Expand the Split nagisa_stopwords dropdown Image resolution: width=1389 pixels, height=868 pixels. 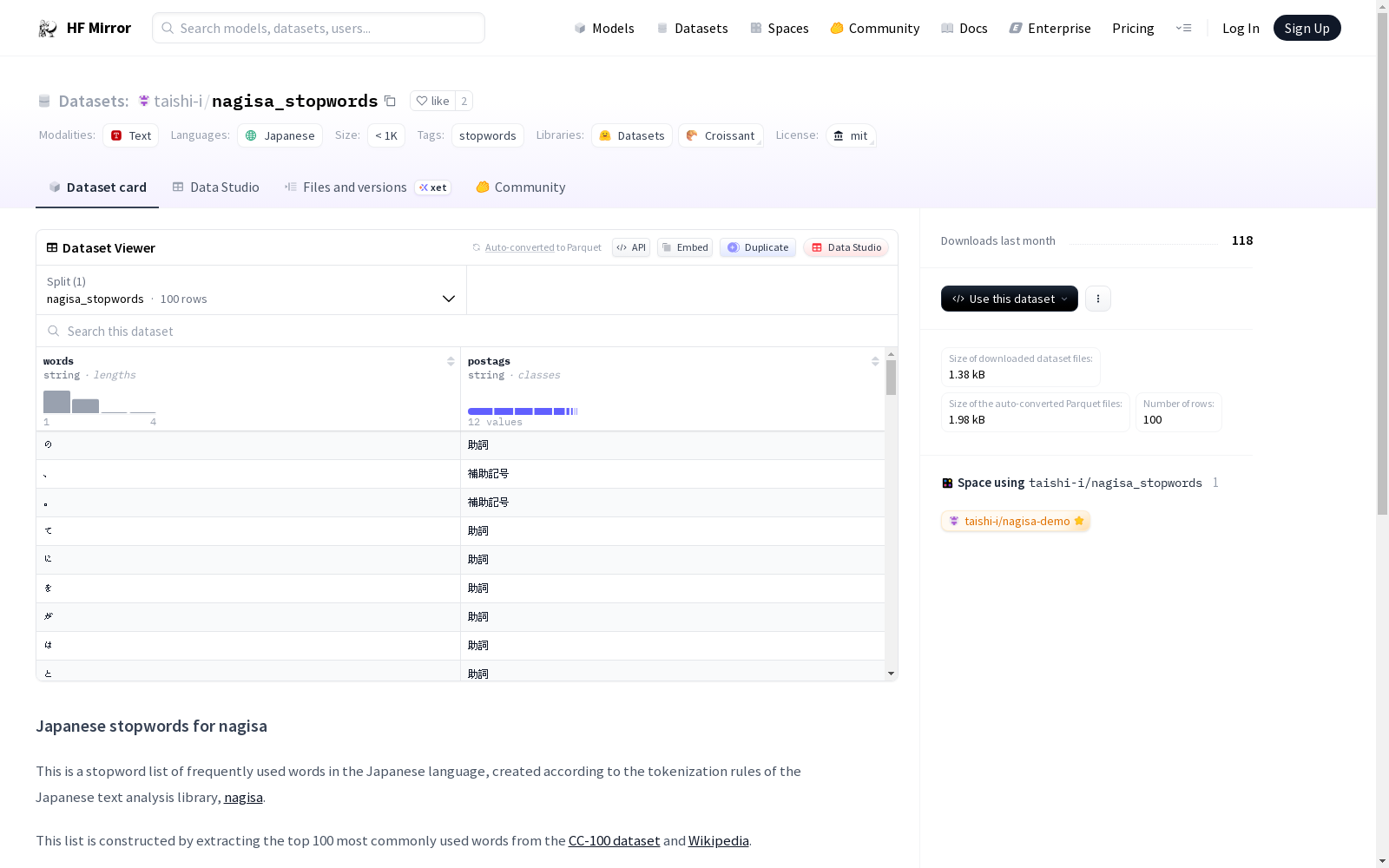[252, 290]
